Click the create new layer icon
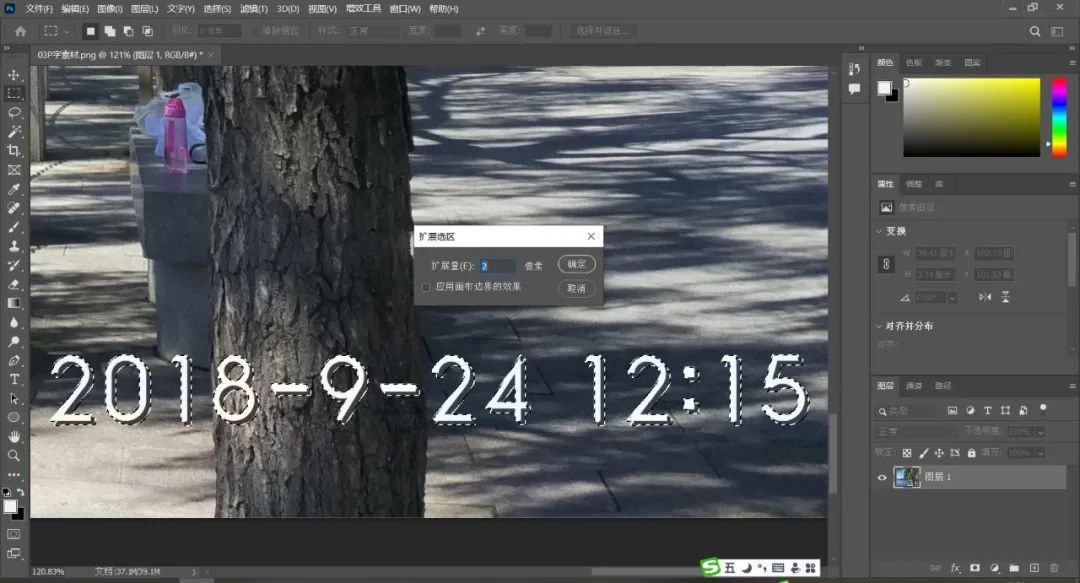1080x583 pixels. [x=1034, y=568]
